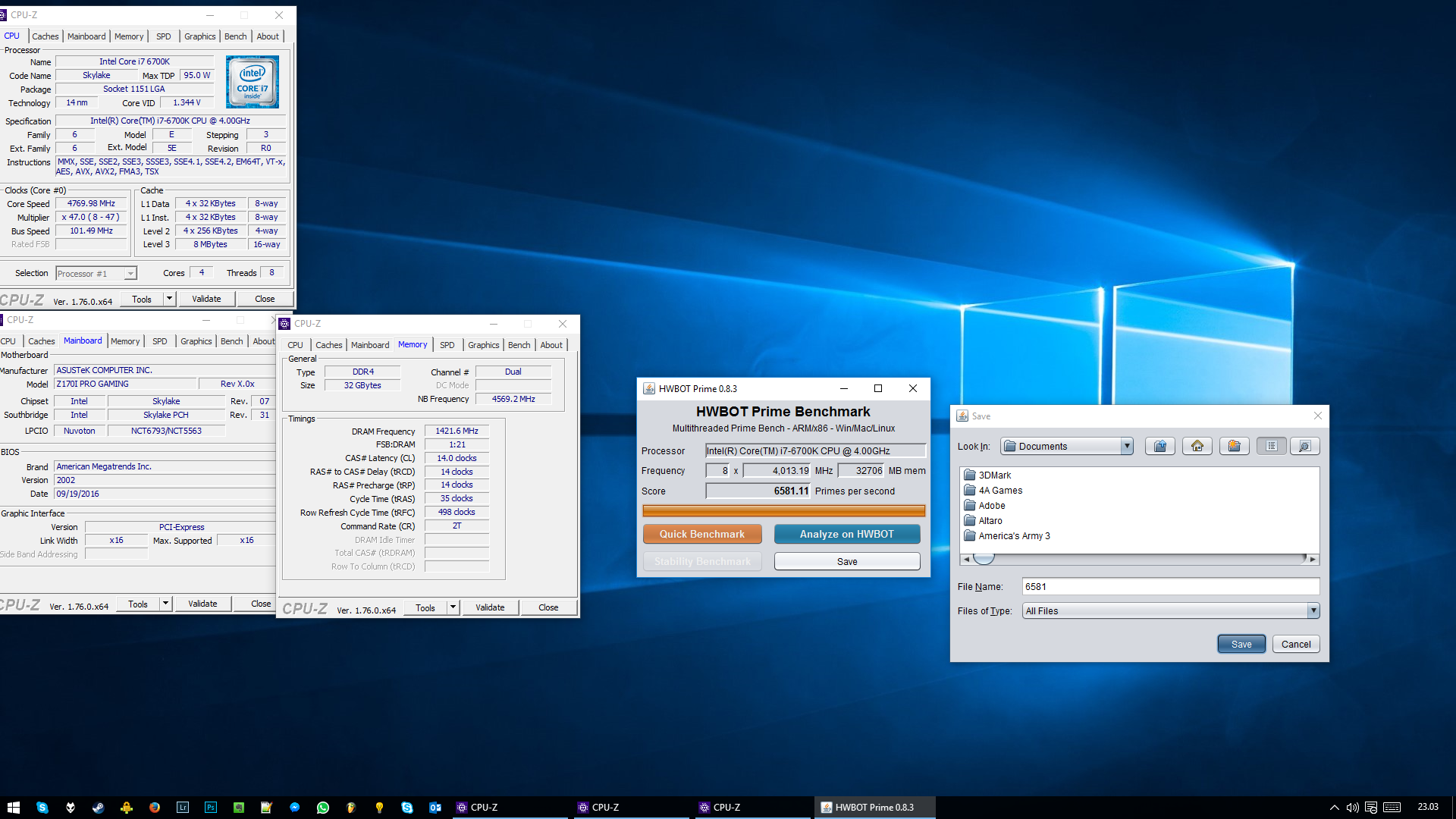Click Validate in CPU-Z Memory window
The width and height of the screenshot is (1456, 819).
pos(490,607)
